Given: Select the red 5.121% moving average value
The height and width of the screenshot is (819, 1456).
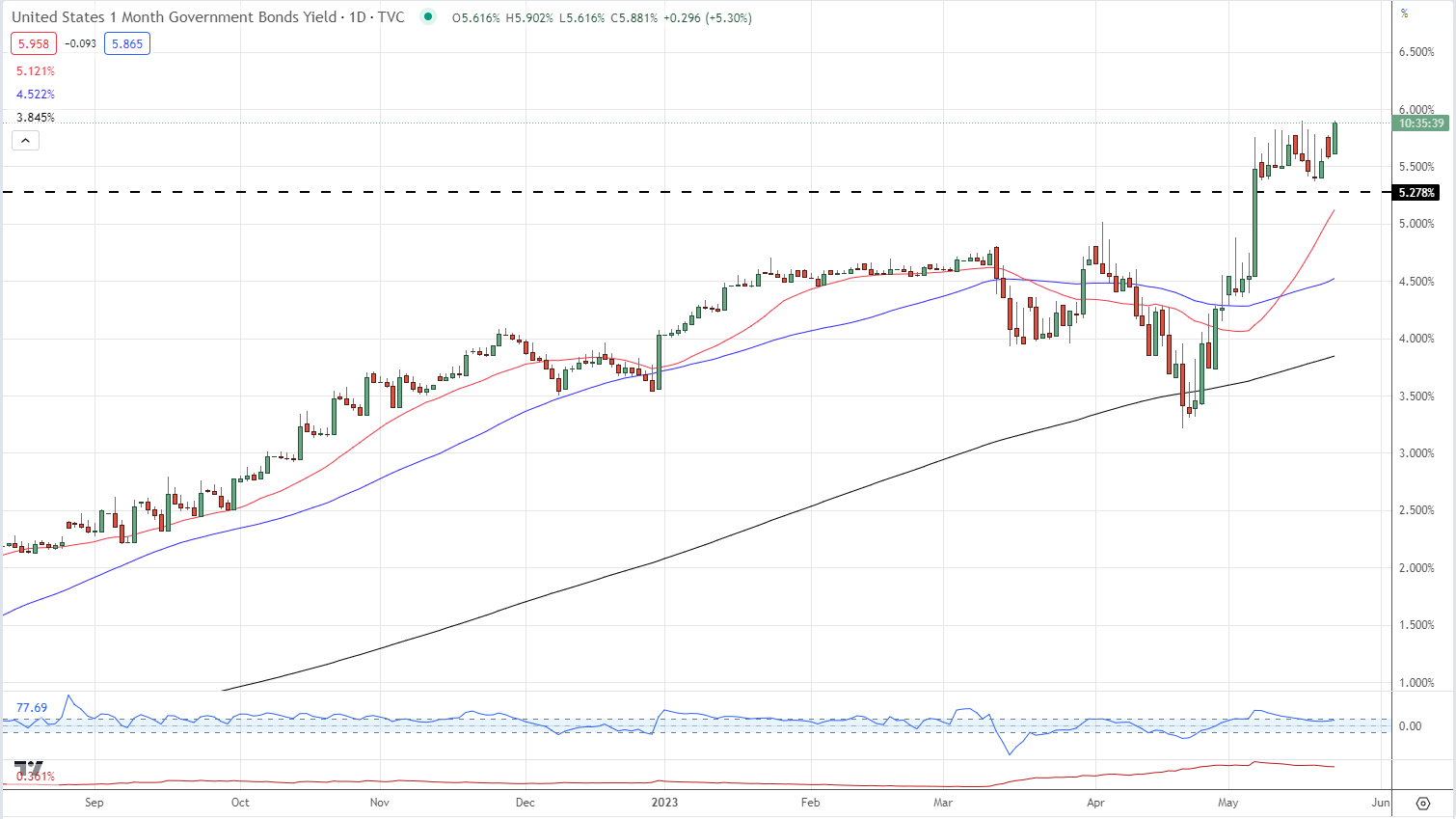Looking at the screenshot, I should 36,71.
